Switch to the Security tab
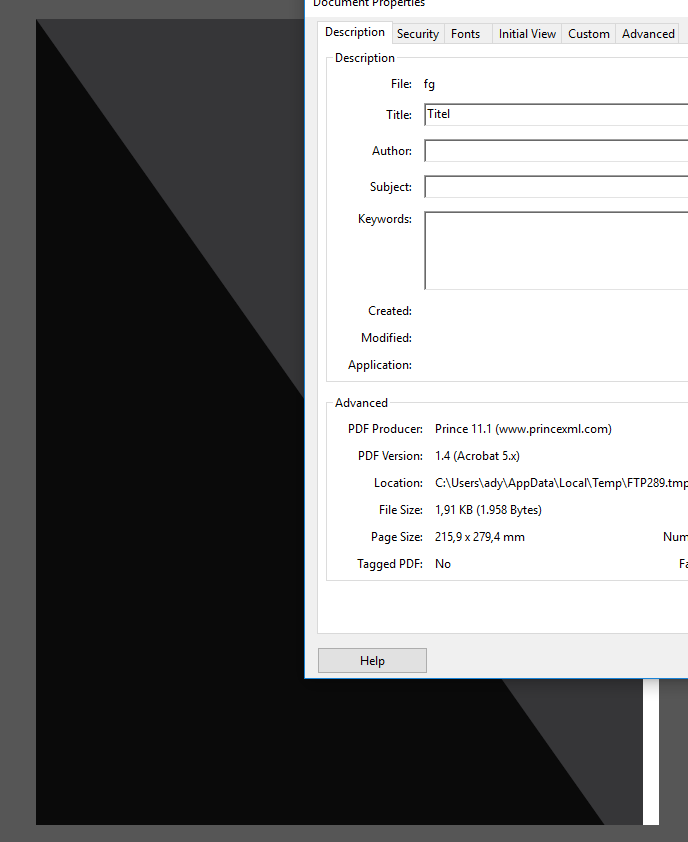688x842 pixels. click(417, 34)
